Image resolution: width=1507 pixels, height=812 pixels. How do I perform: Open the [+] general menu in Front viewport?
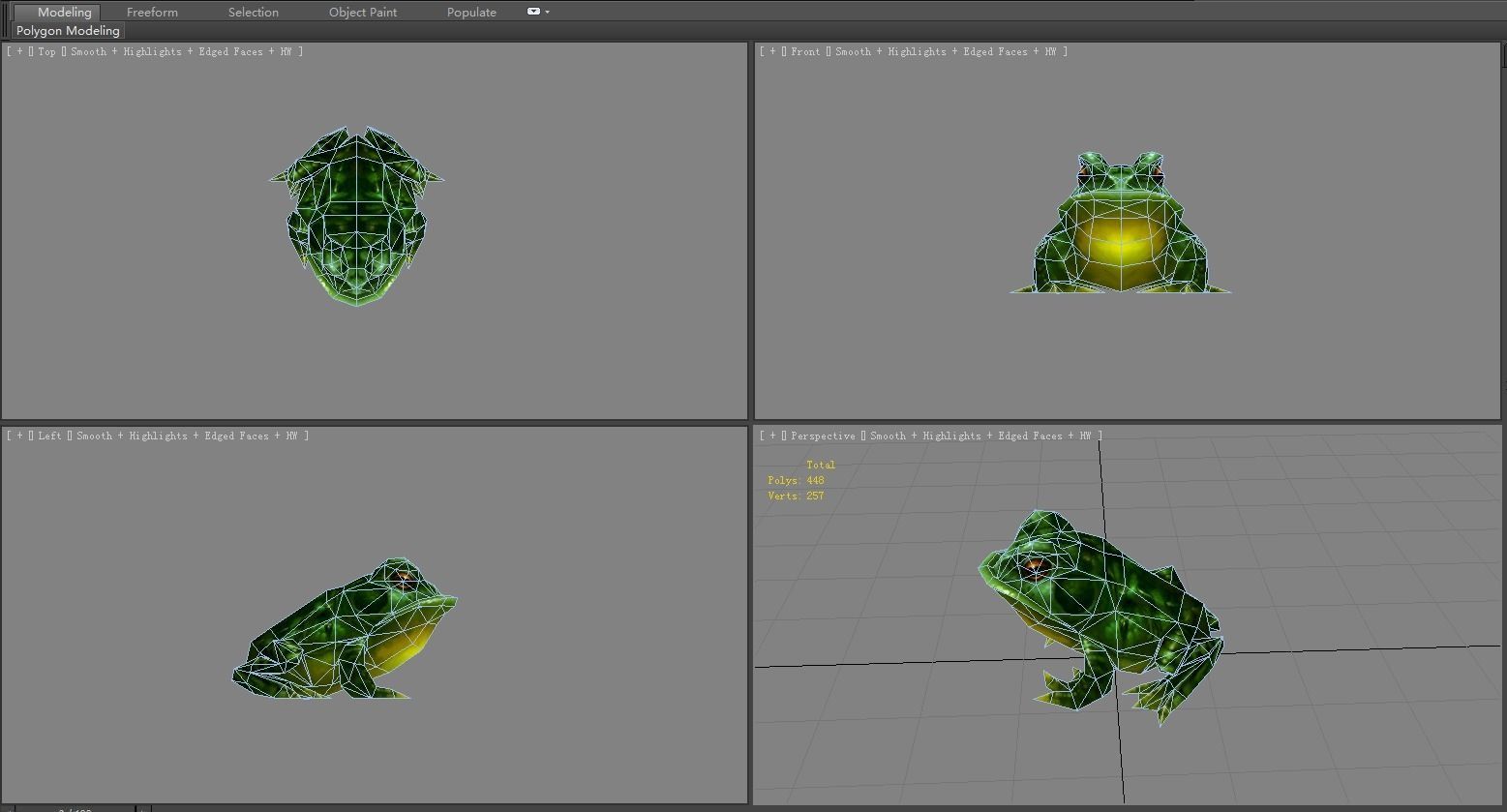click(x=772, y=51)
